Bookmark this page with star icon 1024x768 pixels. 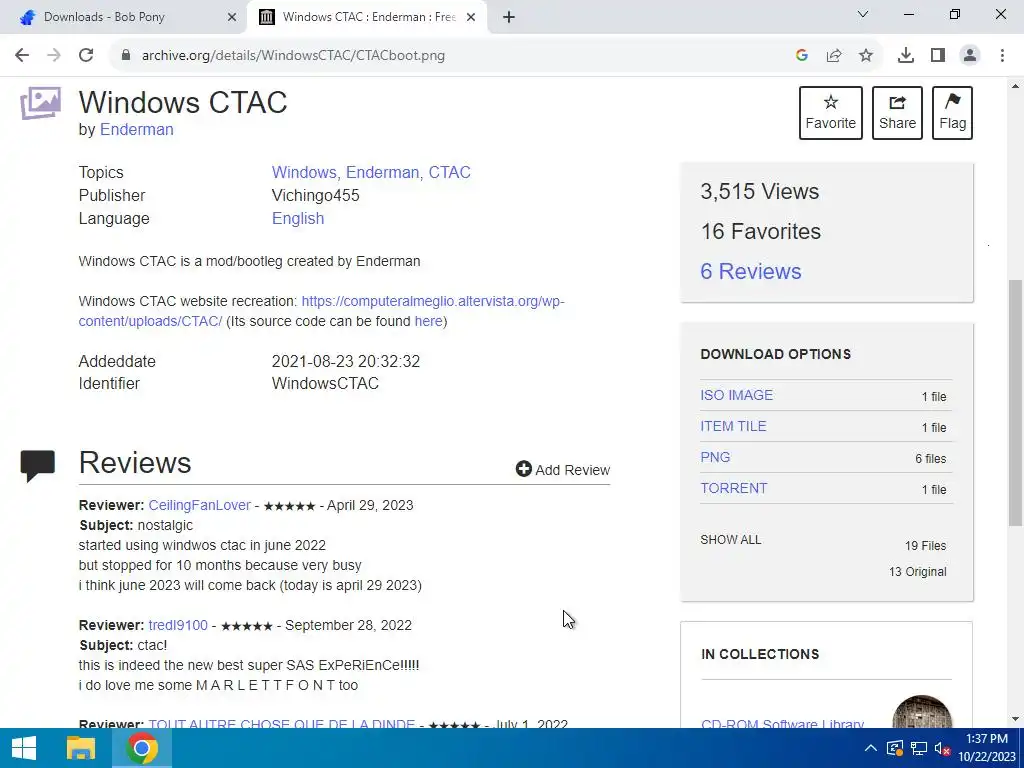coord(866,55)
